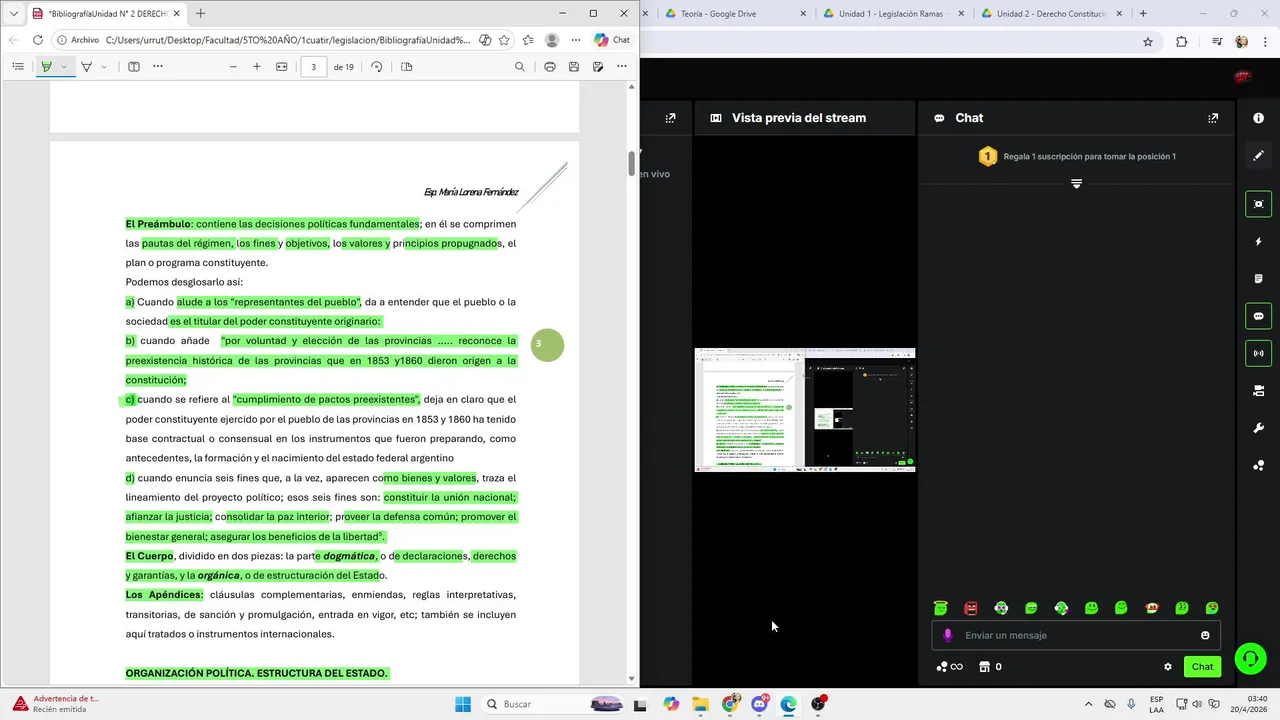Open Copilot Chat in Edge
The width and height of the screenshot is (1280, 720).
click(612, 40)
